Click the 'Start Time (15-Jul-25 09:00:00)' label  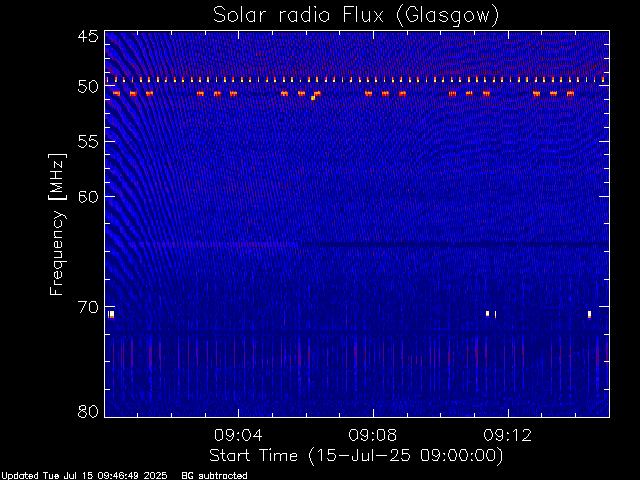pyautogui.click(x=356, y=456)
